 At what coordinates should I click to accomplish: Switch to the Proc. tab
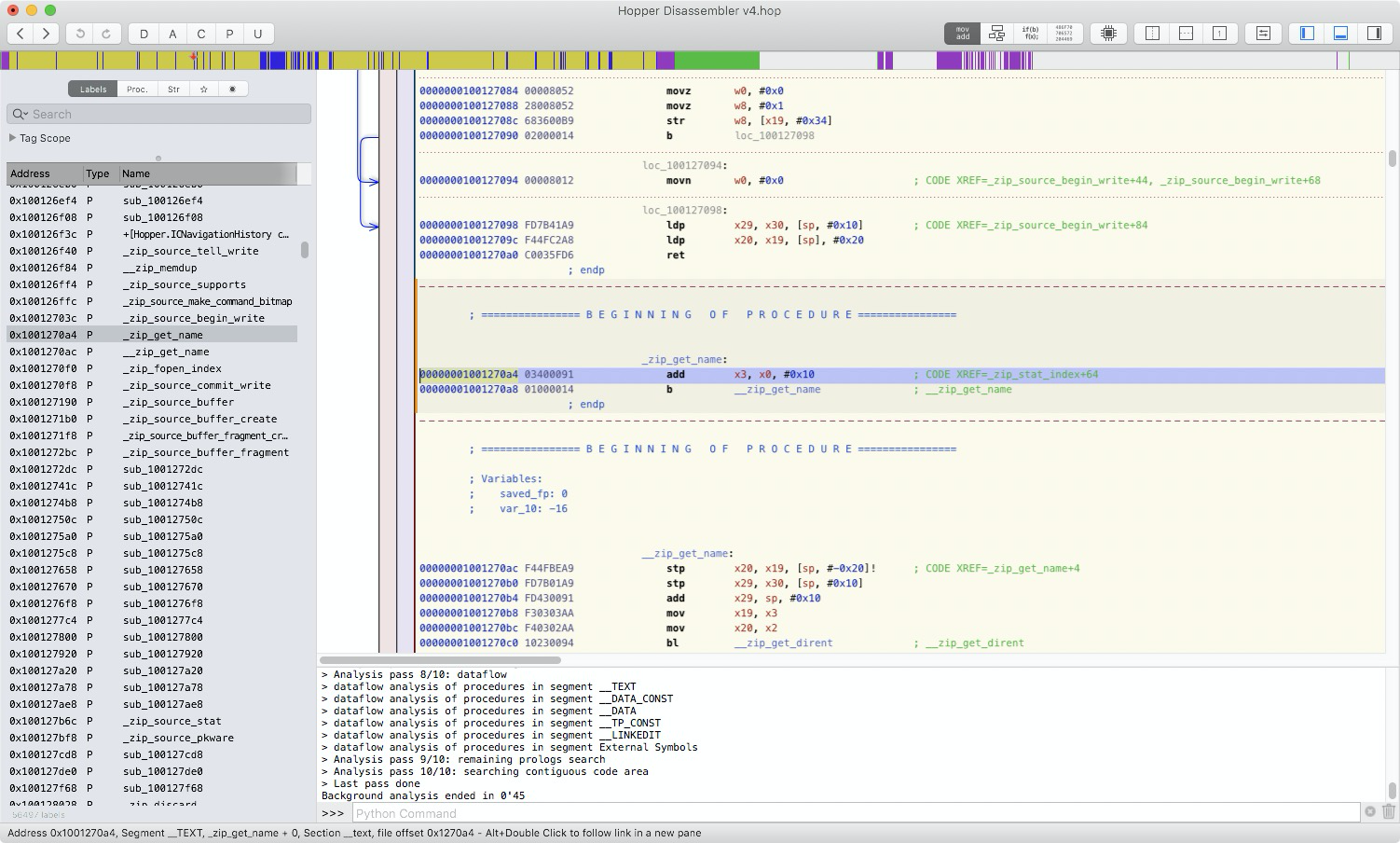pyautogui.click(x=137, y=89)
